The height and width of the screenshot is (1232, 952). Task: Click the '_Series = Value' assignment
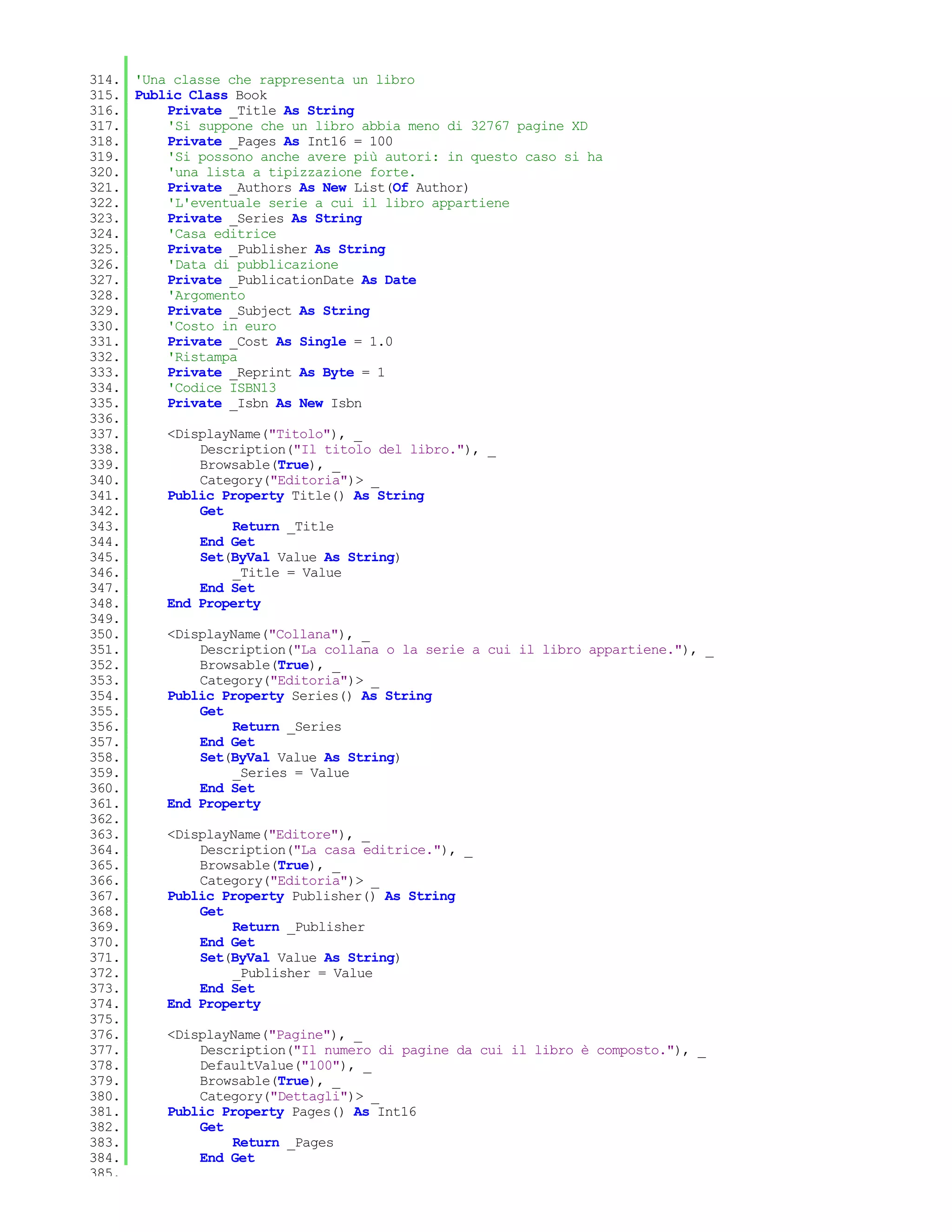click(291, 773)
